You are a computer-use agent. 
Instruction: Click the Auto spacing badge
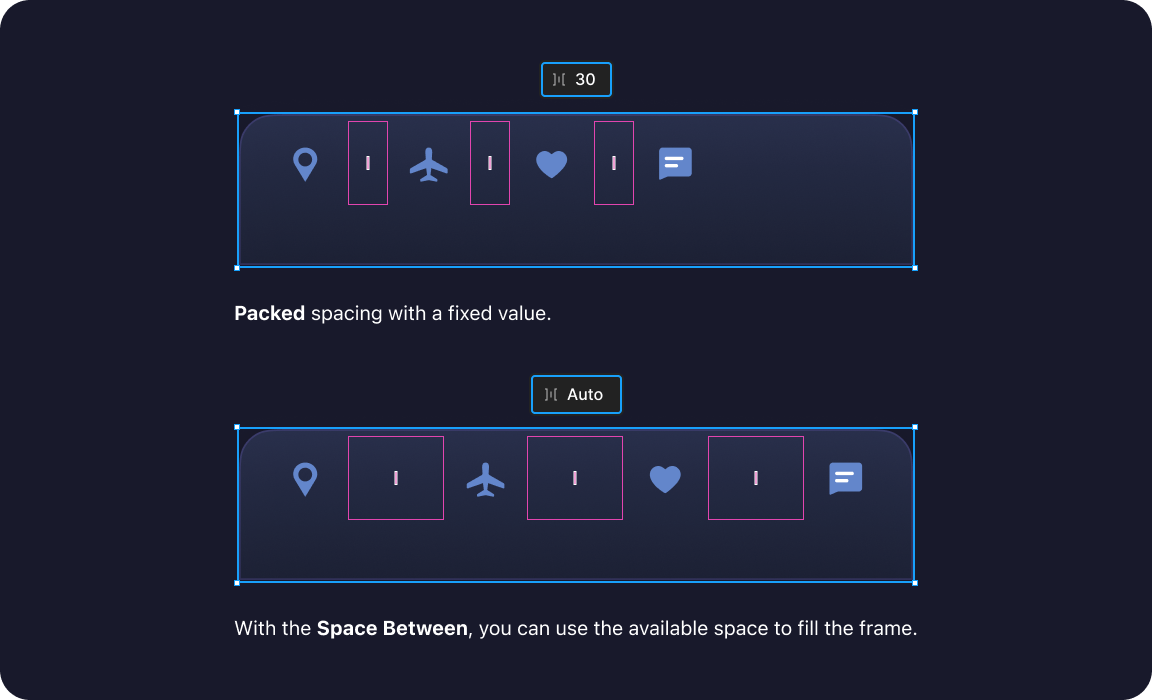coord(576,394)
